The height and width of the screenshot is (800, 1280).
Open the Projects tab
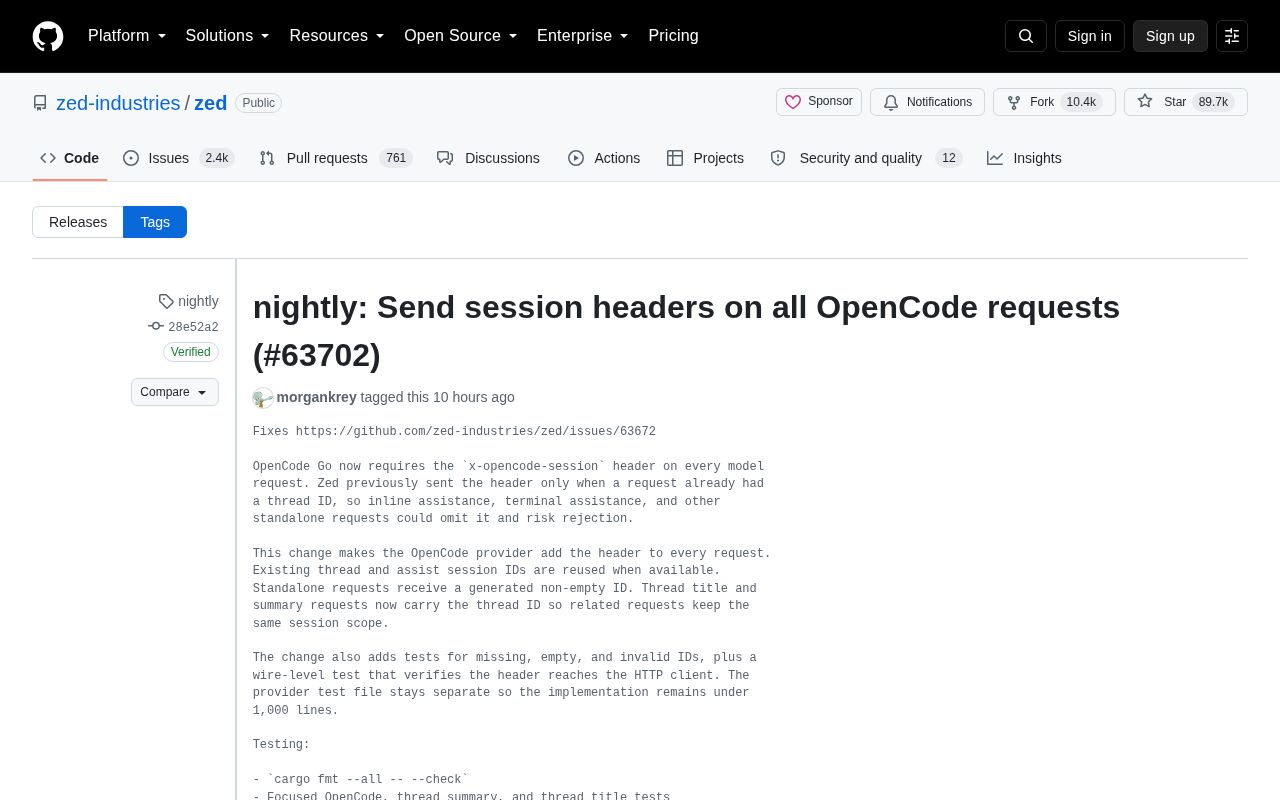point(705,158)
